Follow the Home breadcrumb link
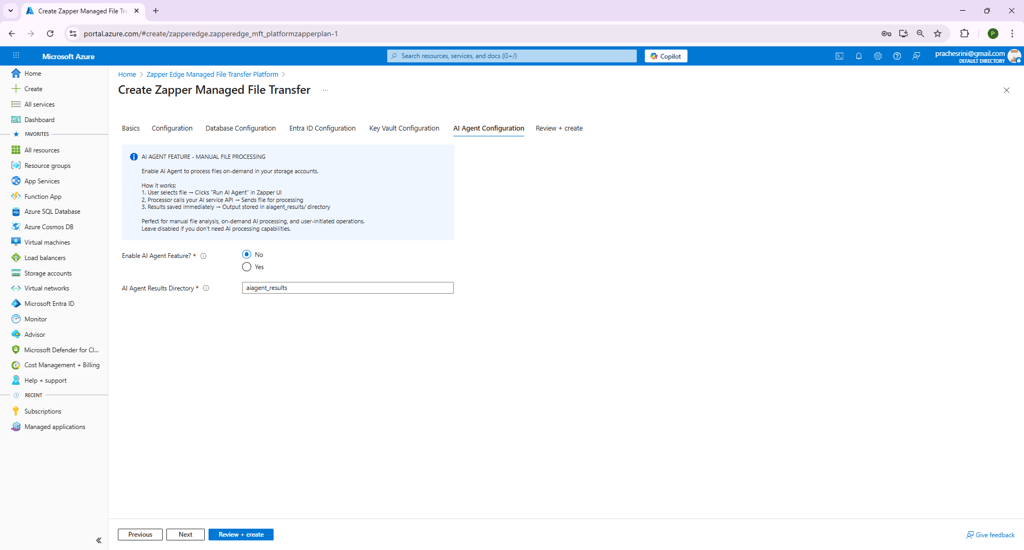This screenshot has height=550, width=1024. coord(127,74)
